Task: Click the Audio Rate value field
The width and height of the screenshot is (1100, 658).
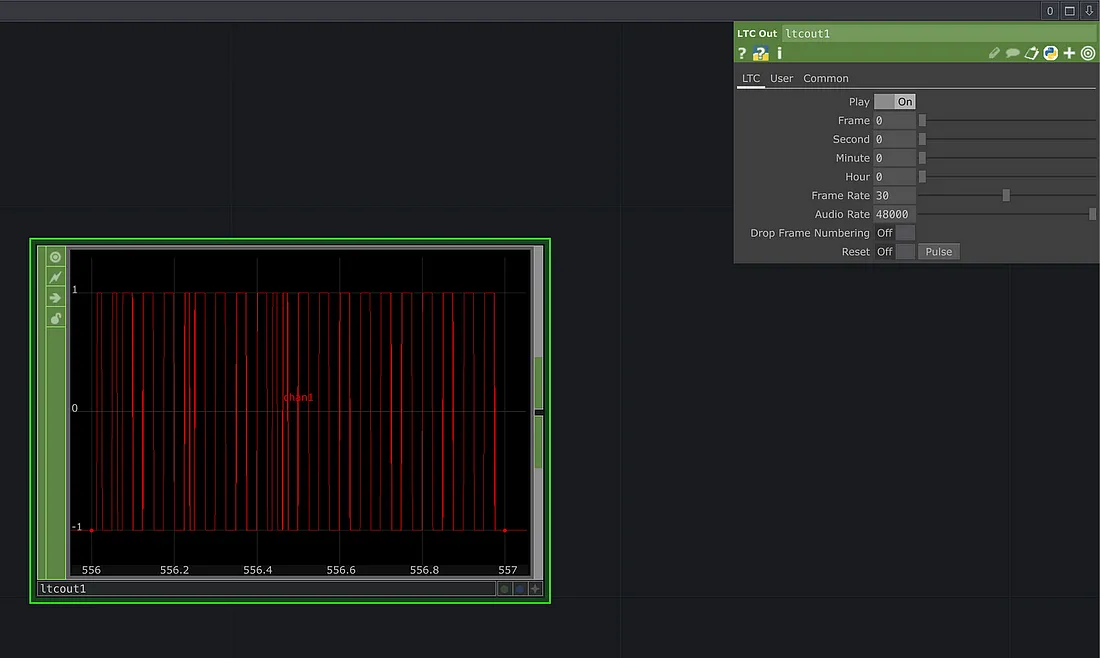Action: click(894, 214)
